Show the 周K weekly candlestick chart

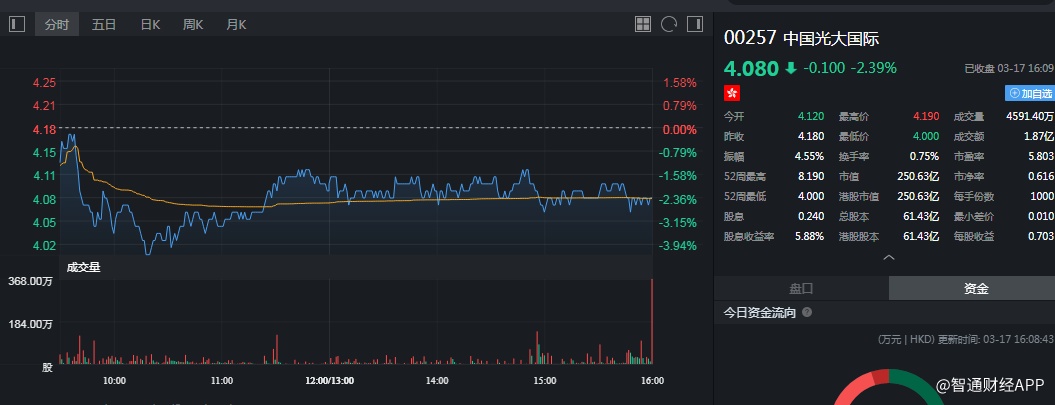coord(193,23)
